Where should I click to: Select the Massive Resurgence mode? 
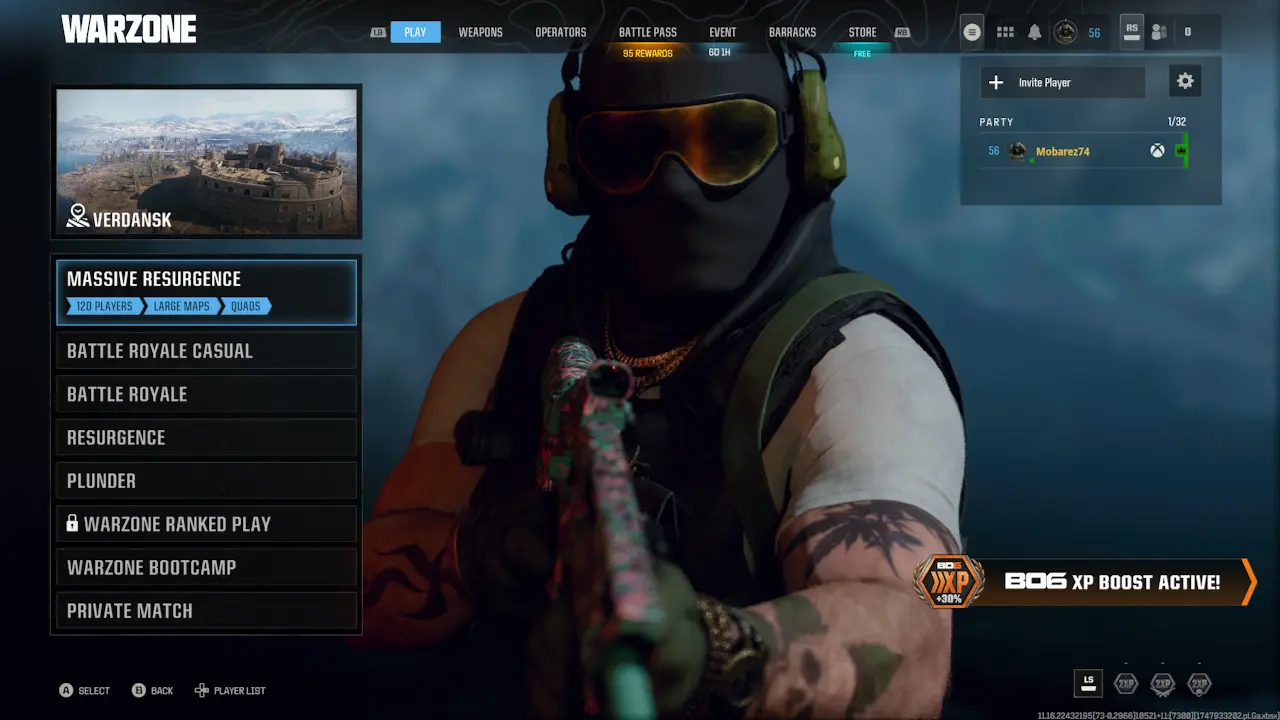pyautogui.click(x=206, y=292)
